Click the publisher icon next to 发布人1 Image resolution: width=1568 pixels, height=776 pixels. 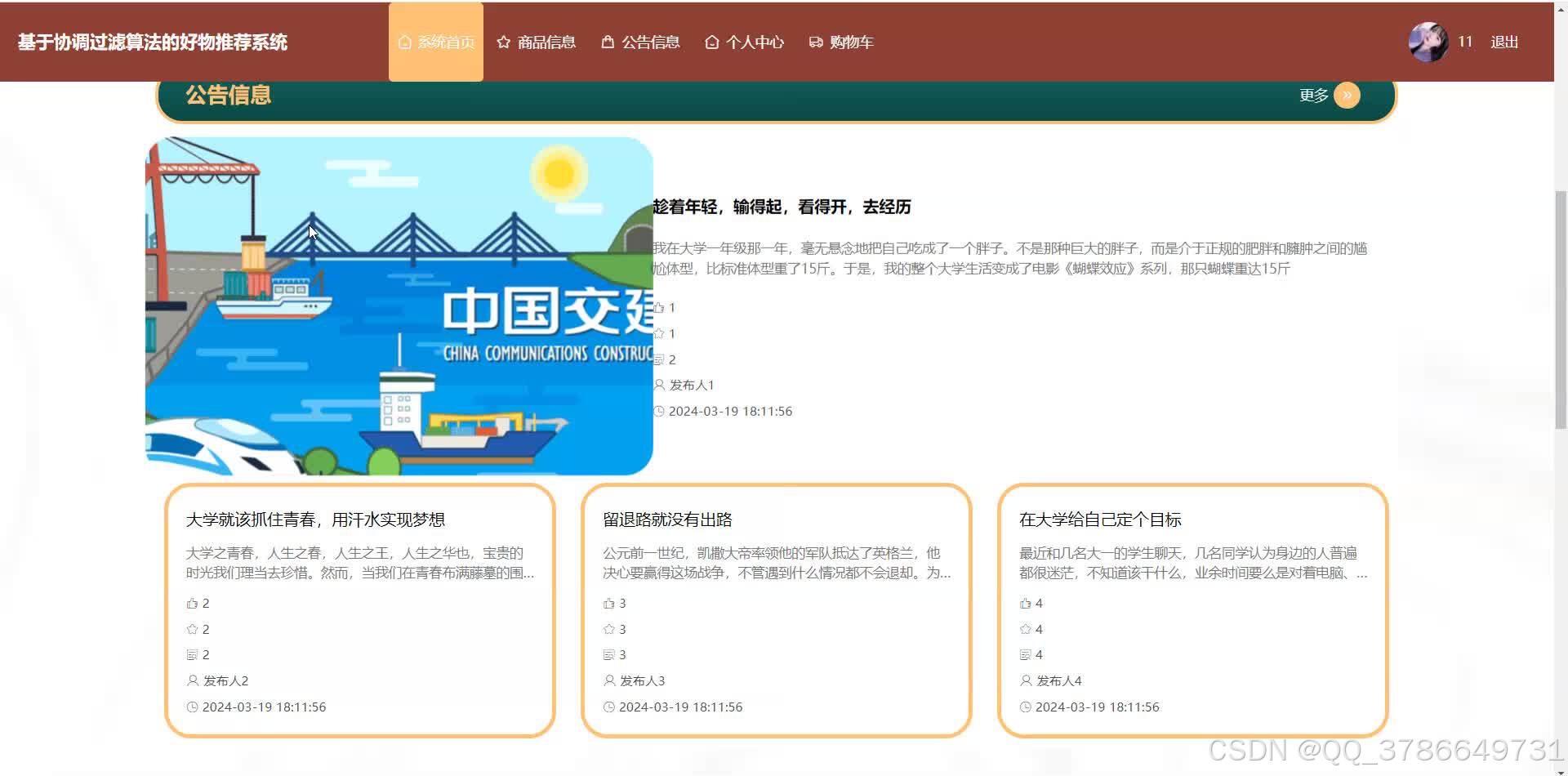coord(659,385)
